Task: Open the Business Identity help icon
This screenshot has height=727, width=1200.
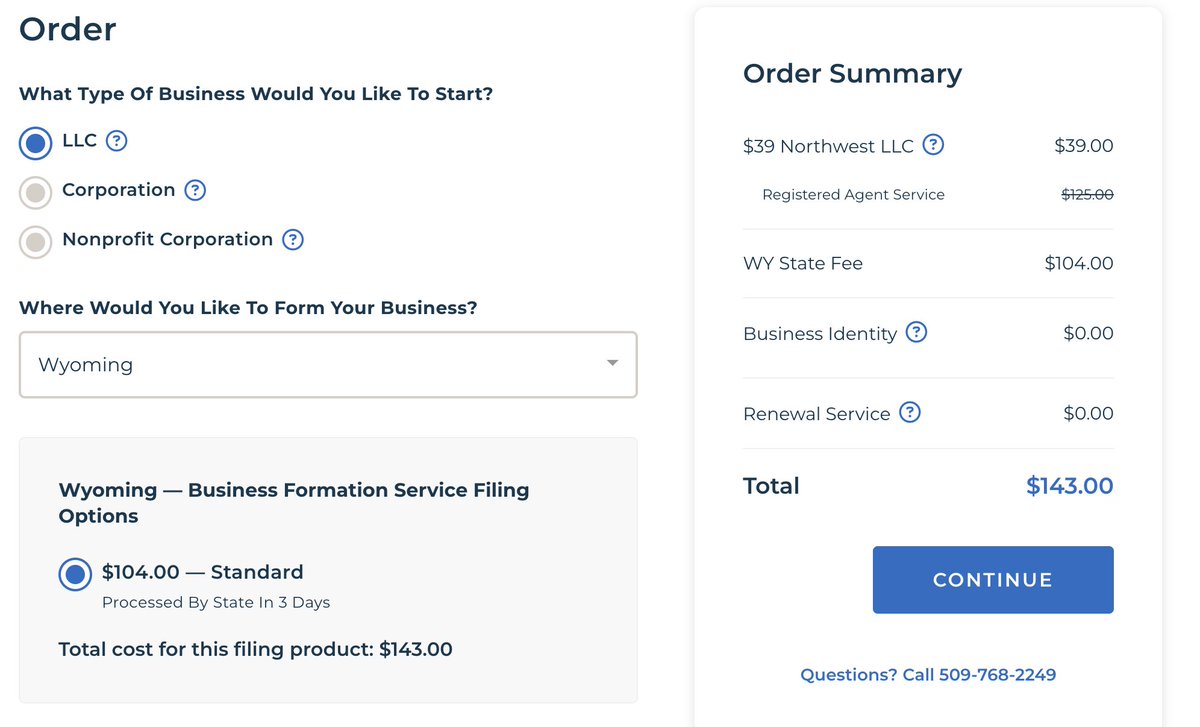Action: click(916, 332)
